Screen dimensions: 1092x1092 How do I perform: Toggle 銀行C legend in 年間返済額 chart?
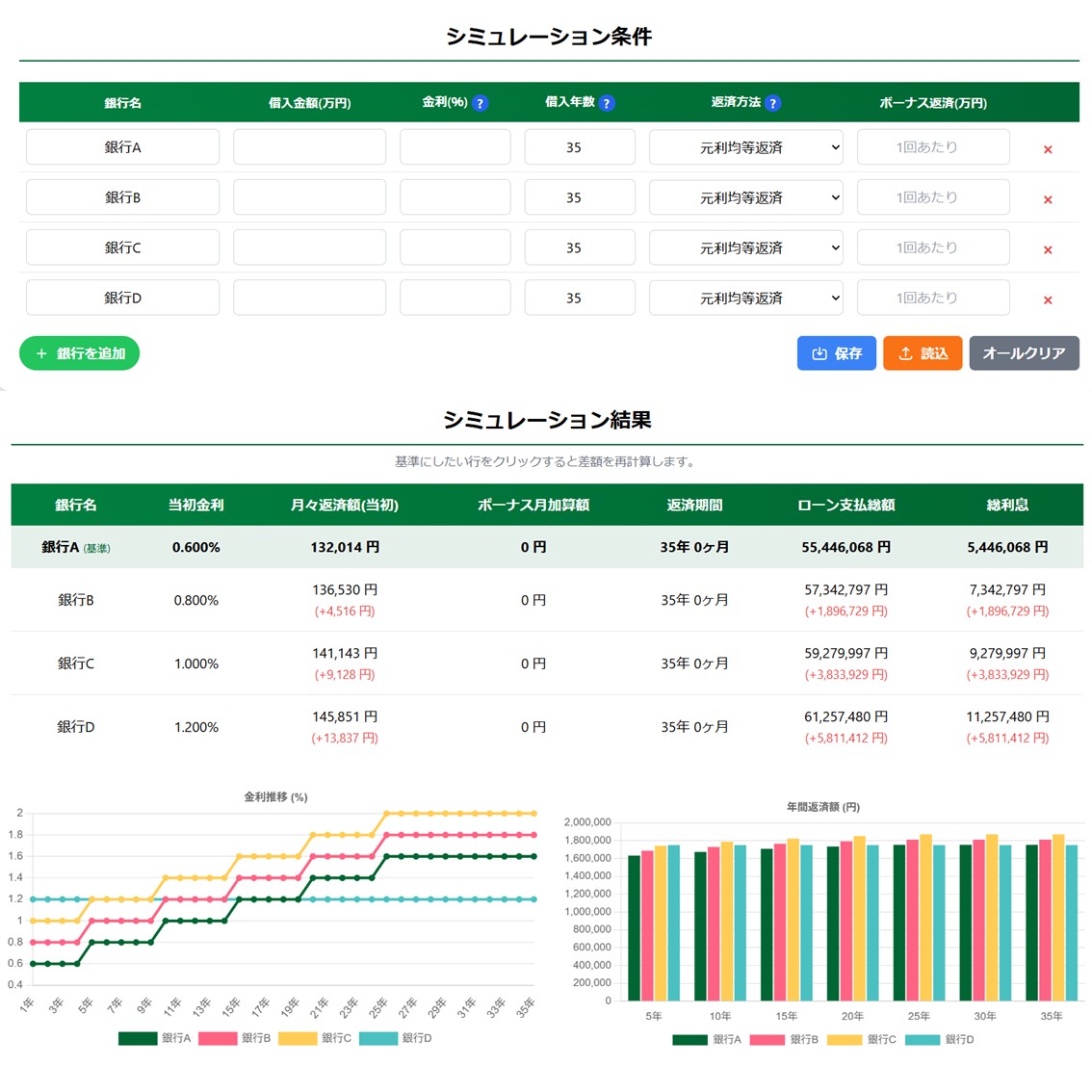click(862, 1039)
